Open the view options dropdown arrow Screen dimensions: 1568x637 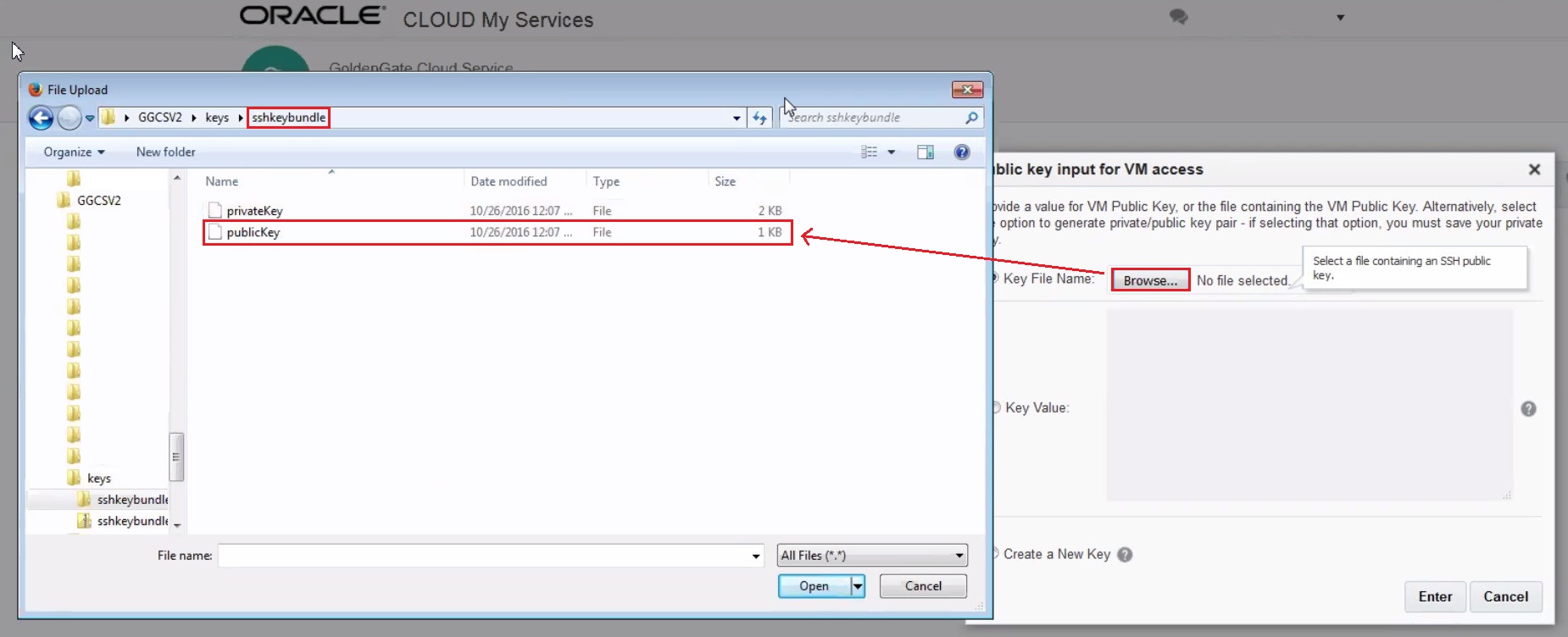(892, 152)
